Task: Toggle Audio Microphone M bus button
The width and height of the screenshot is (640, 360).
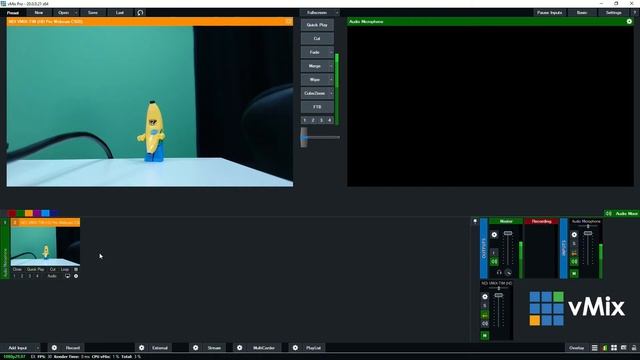Action: pos(574,273)
